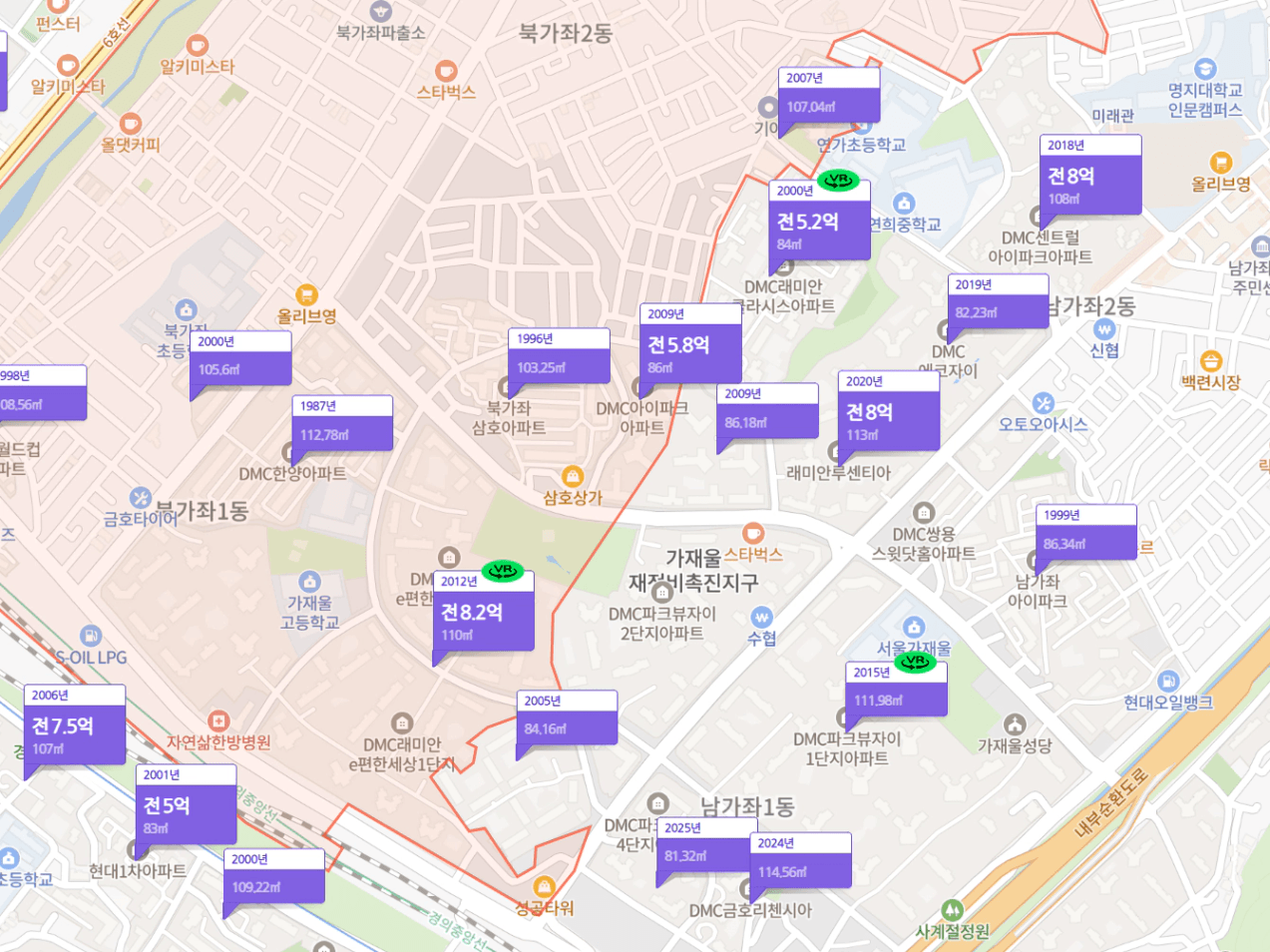Open the VR badge on the 전8.2억 marker

(x=503, y=571)
